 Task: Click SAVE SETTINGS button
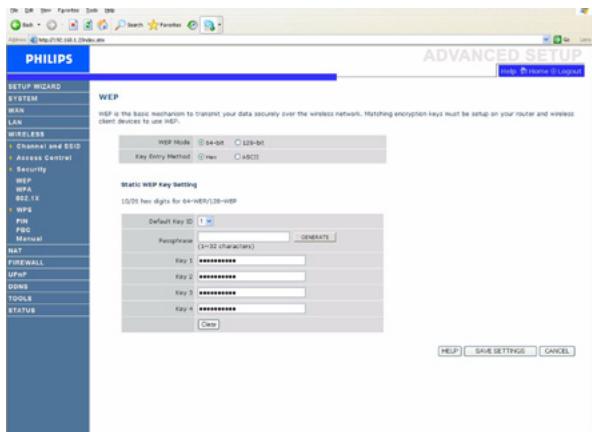pos(500,351)
